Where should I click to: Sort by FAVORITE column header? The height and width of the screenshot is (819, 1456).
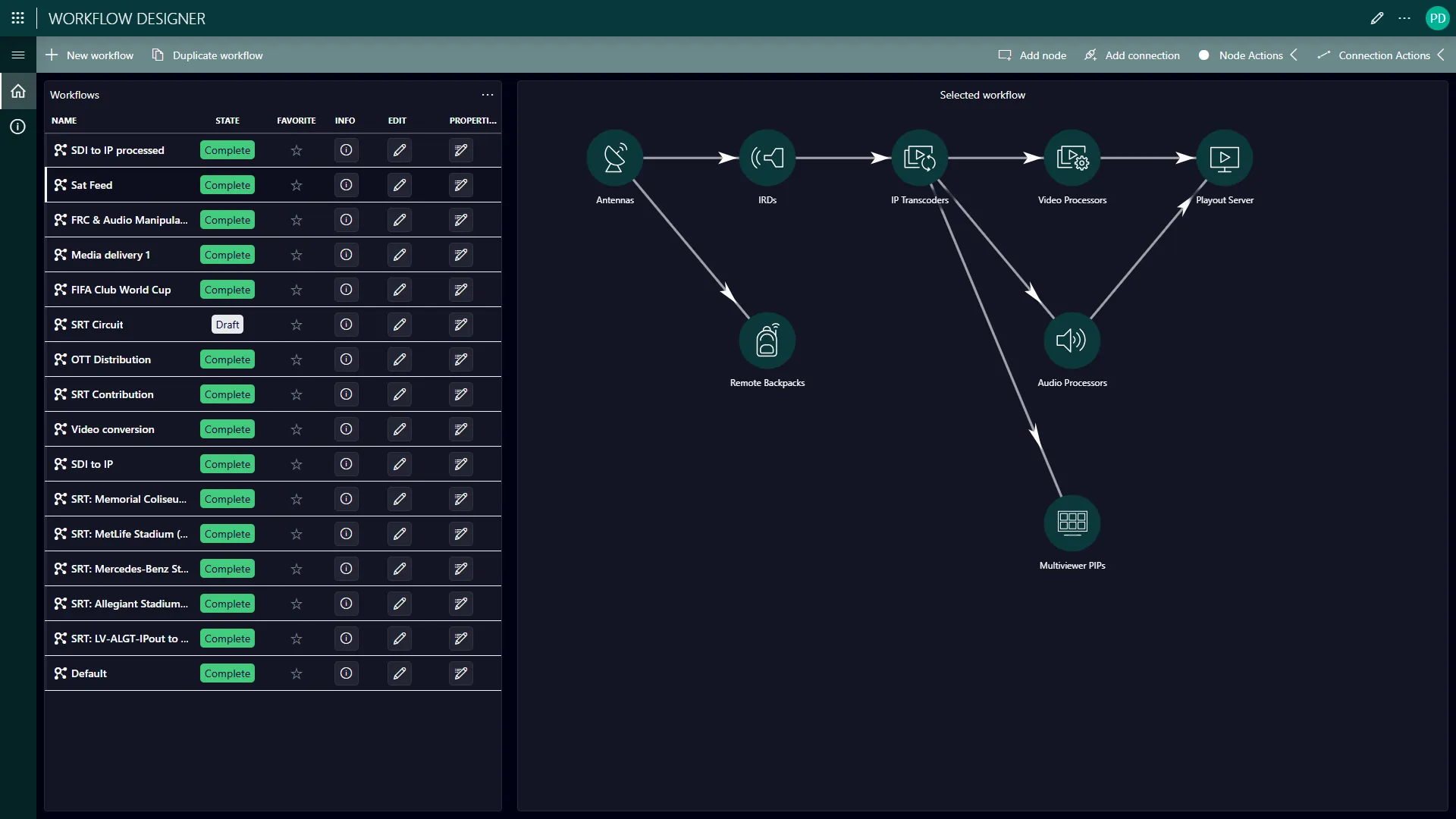(x=297, y=121)
